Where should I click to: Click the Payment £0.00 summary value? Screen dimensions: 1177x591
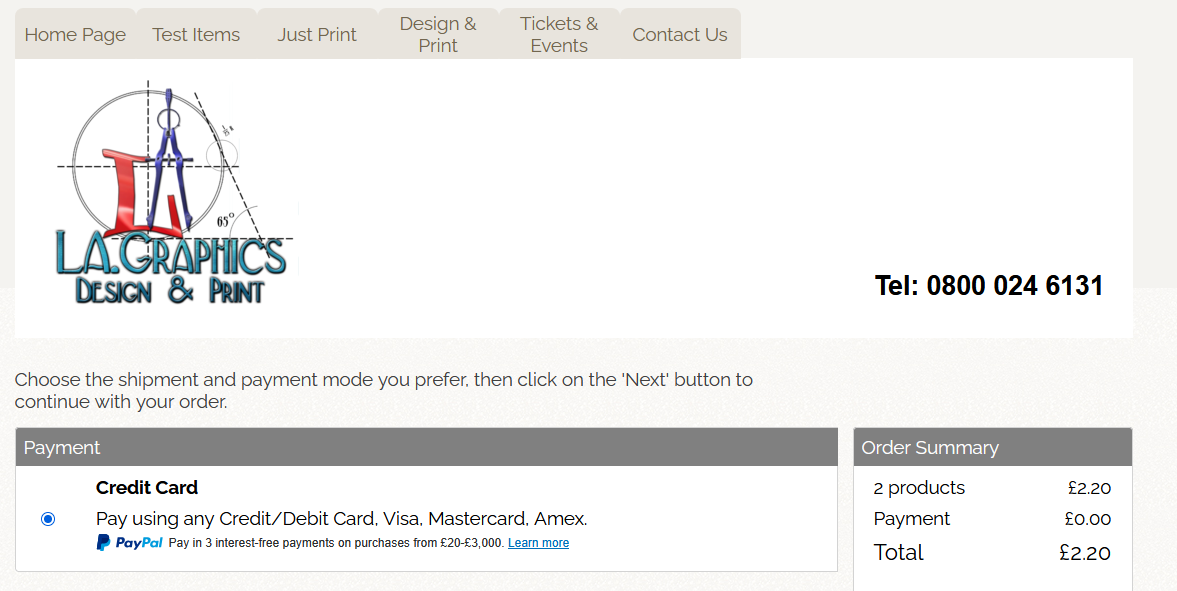tap(1087, 519)
